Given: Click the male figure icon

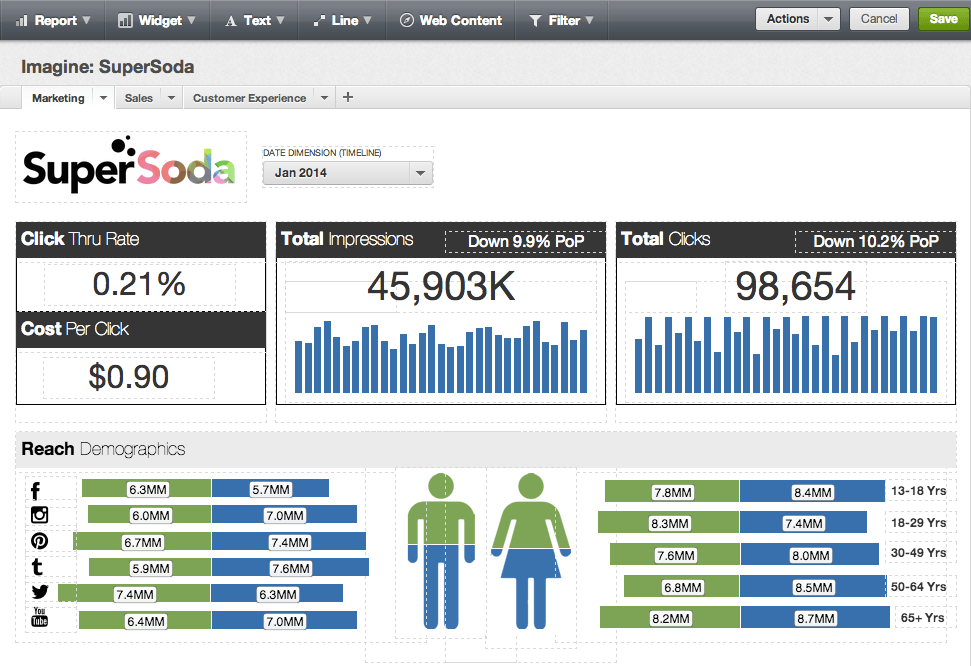Looking at the screenshot, I should coord(441,551).
